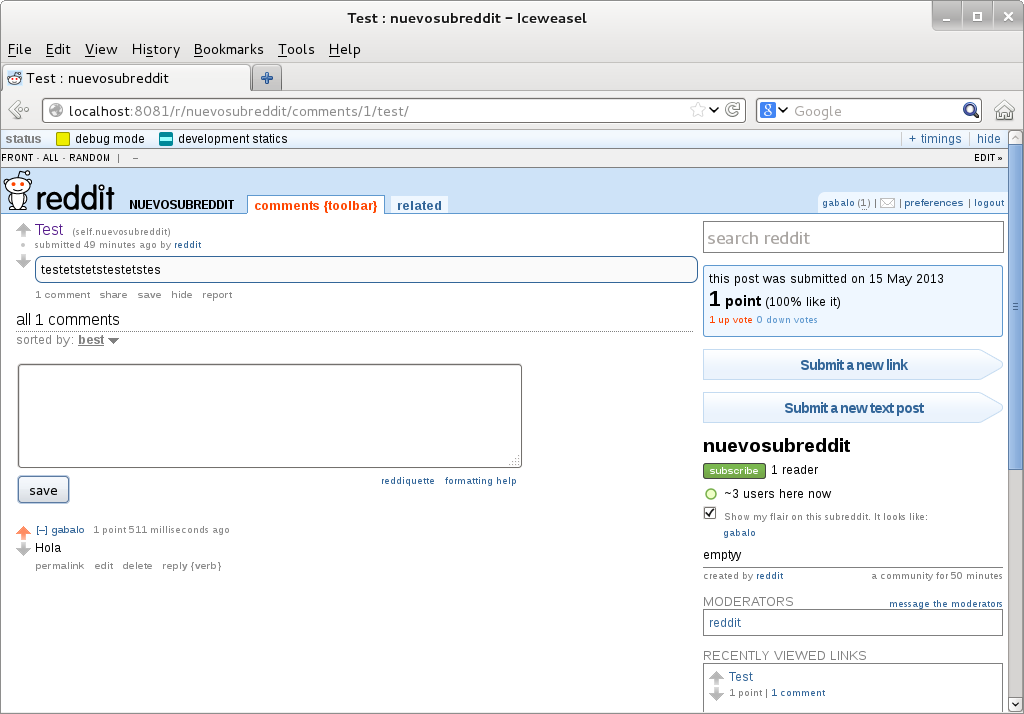Downvote gabalo's Hola comment
The height and width of the screenshot is (714, 1024).
click(x=24, y=549)
